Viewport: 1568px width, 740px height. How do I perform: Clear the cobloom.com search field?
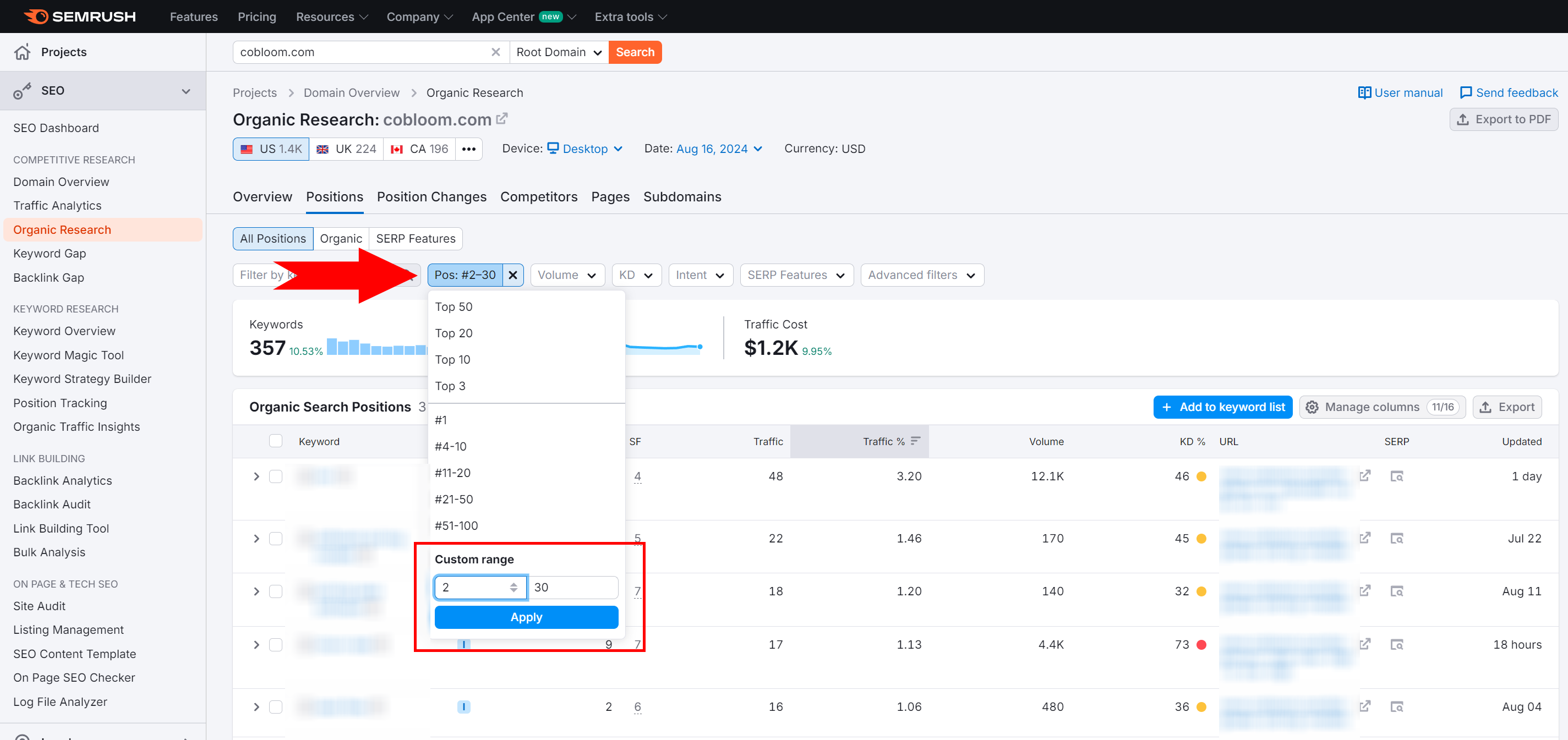click(x=495, y=52)
